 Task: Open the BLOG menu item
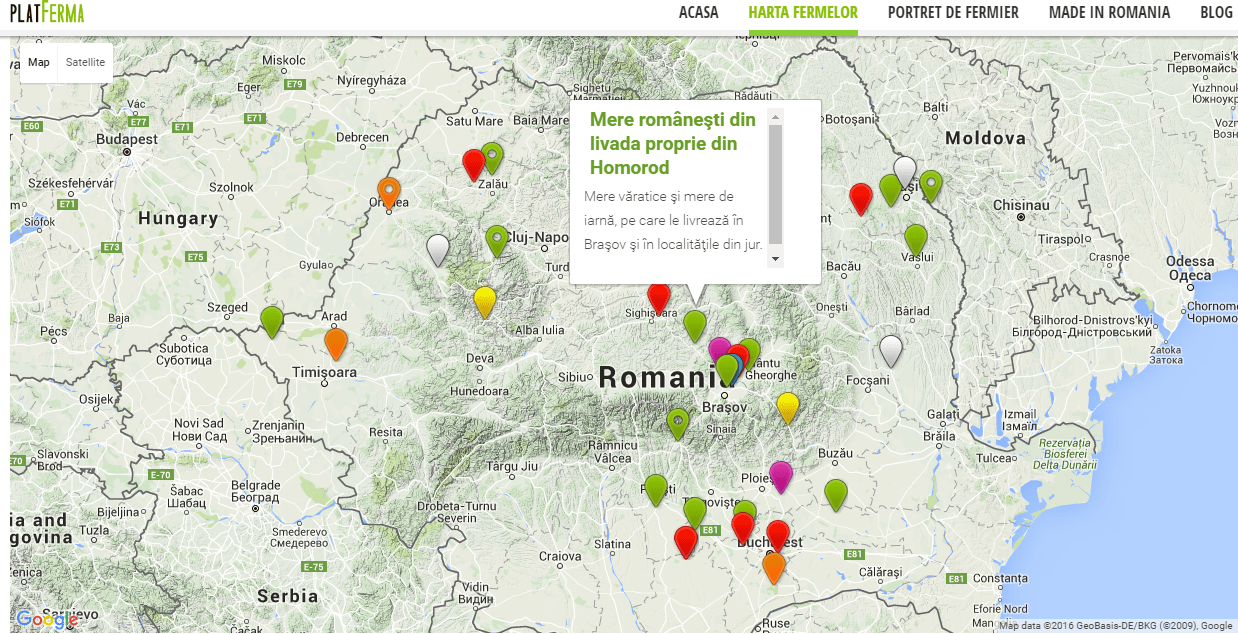point(1216,13)
